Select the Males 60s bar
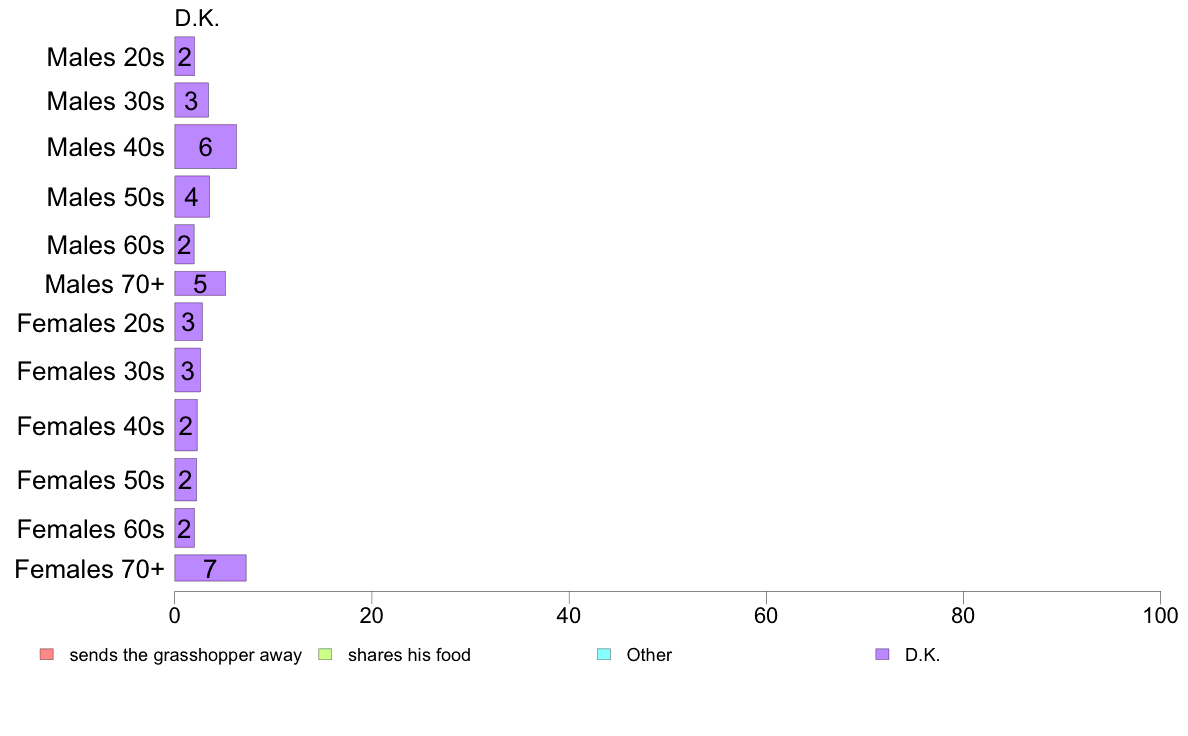 (184, 244)
